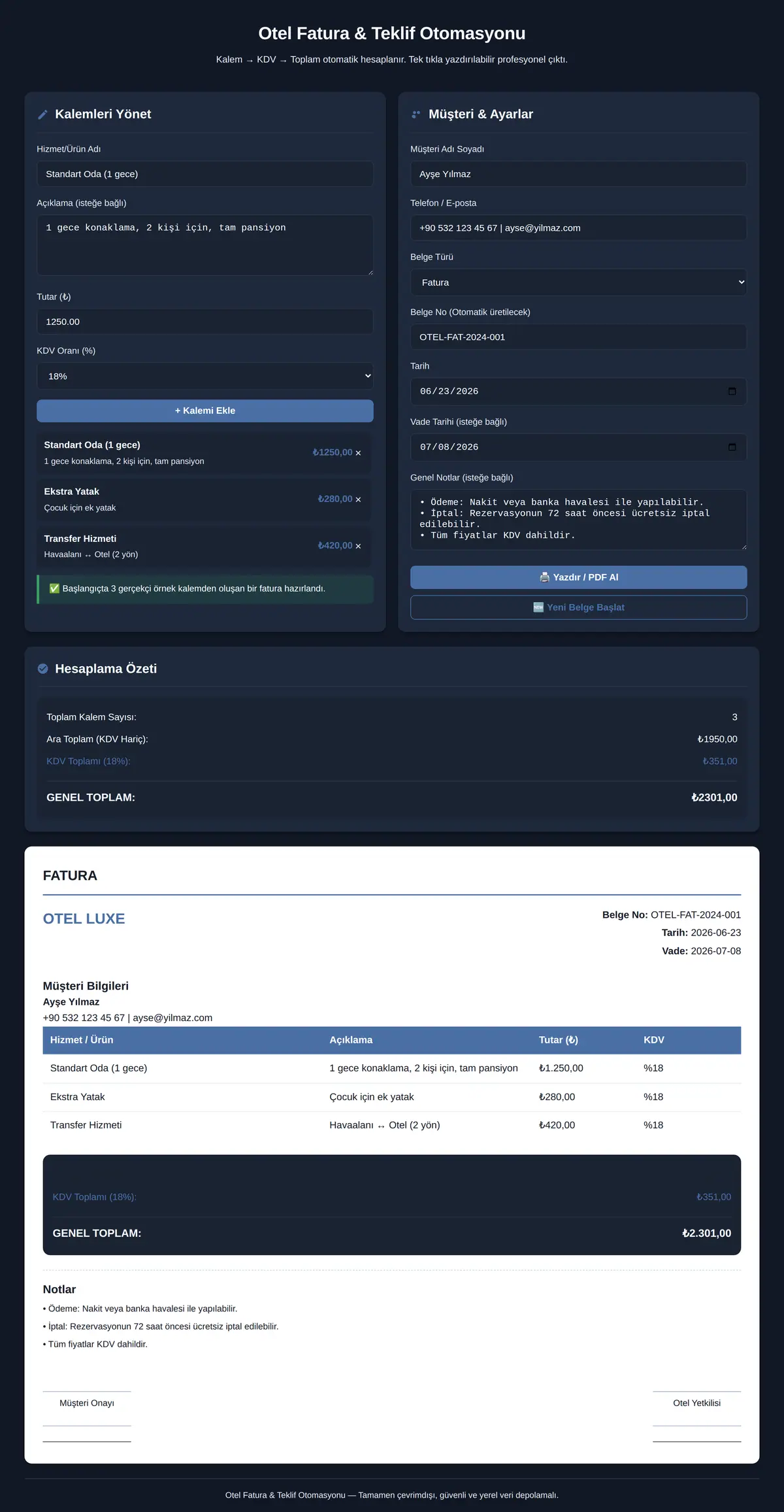This screenshot has width=784, height=1512.
Task: Open the Belge Türü dropdown
Action: pyautogui.click(x=578, y=282)
